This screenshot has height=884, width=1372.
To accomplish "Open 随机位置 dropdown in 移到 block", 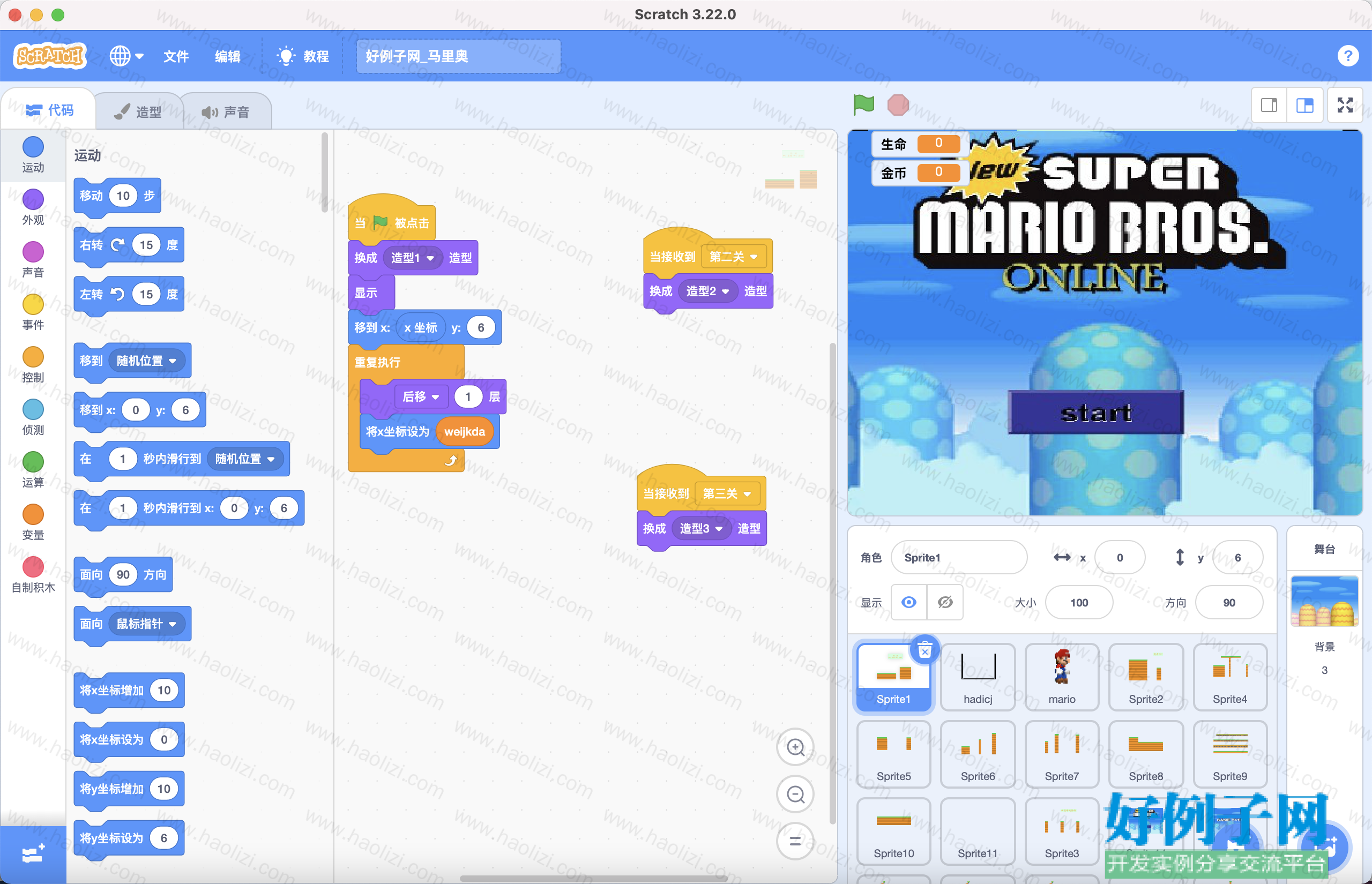I will 146,361.
